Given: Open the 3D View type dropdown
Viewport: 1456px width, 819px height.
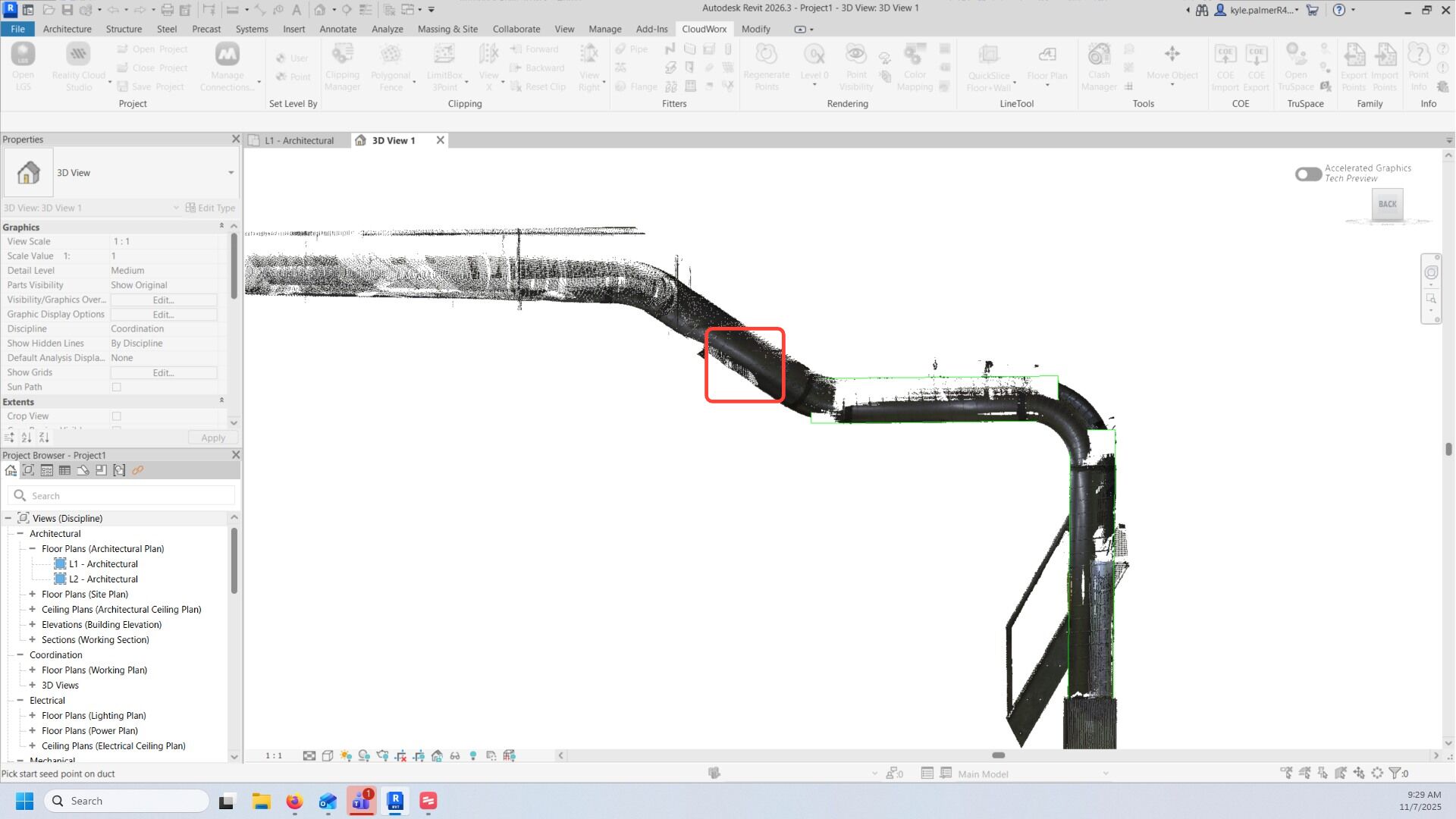Looking at the screenshot, I should (231, 173).
